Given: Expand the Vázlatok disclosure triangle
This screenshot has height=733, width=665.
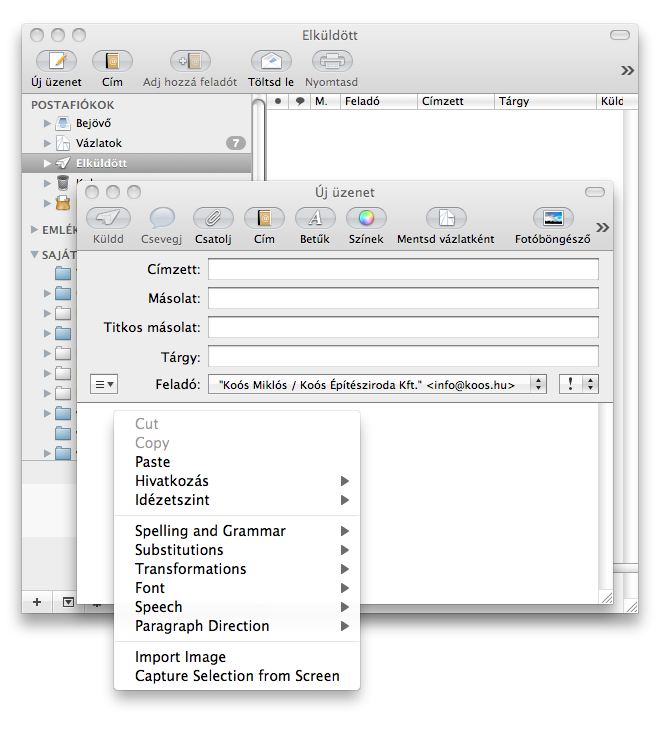Looking at the screenshot, I should [x=47, y=143].
